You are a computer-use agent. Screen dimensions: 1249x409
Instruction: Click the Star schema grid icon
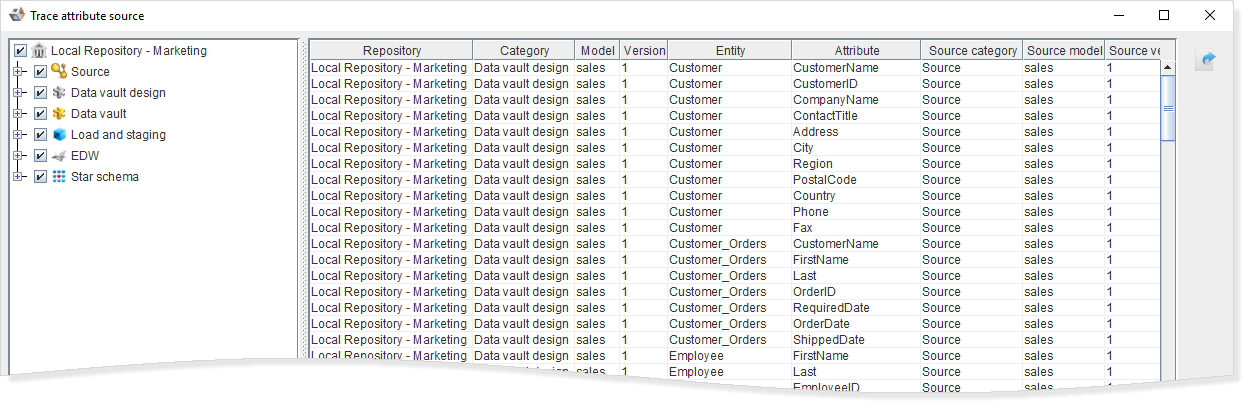tap(59, 177)
